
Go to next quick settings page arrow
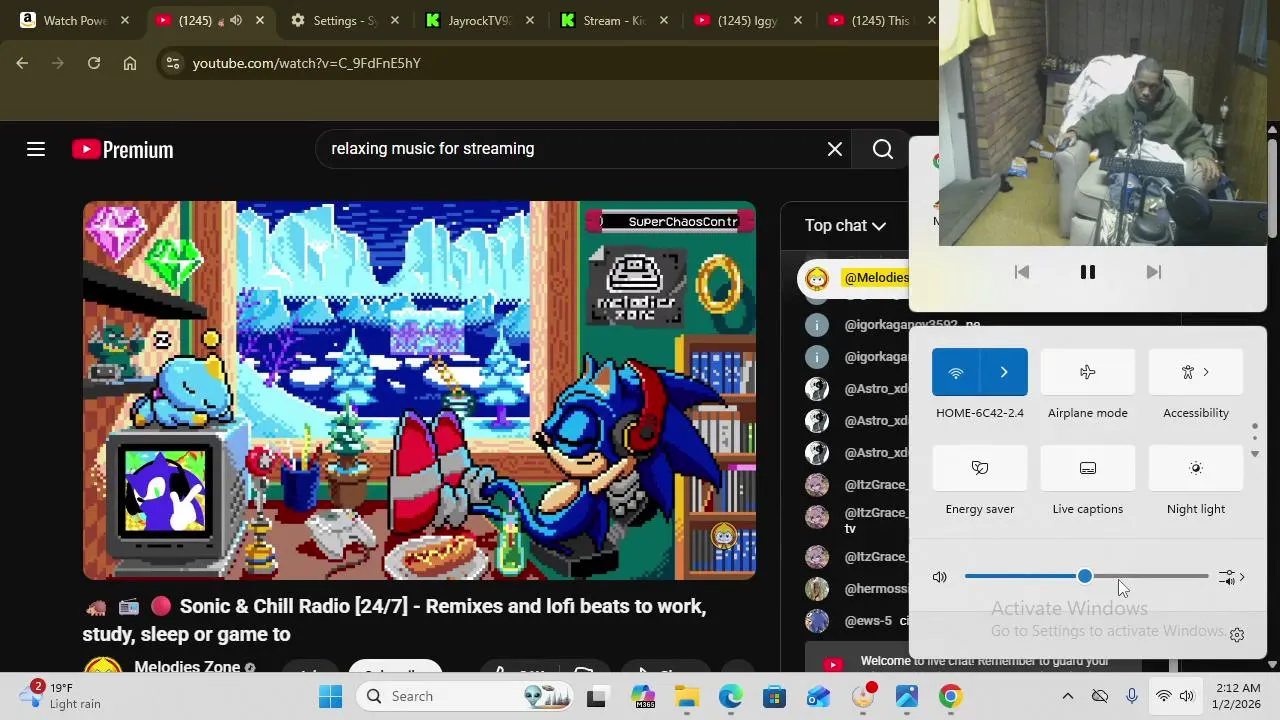(x=1255, y=454)
